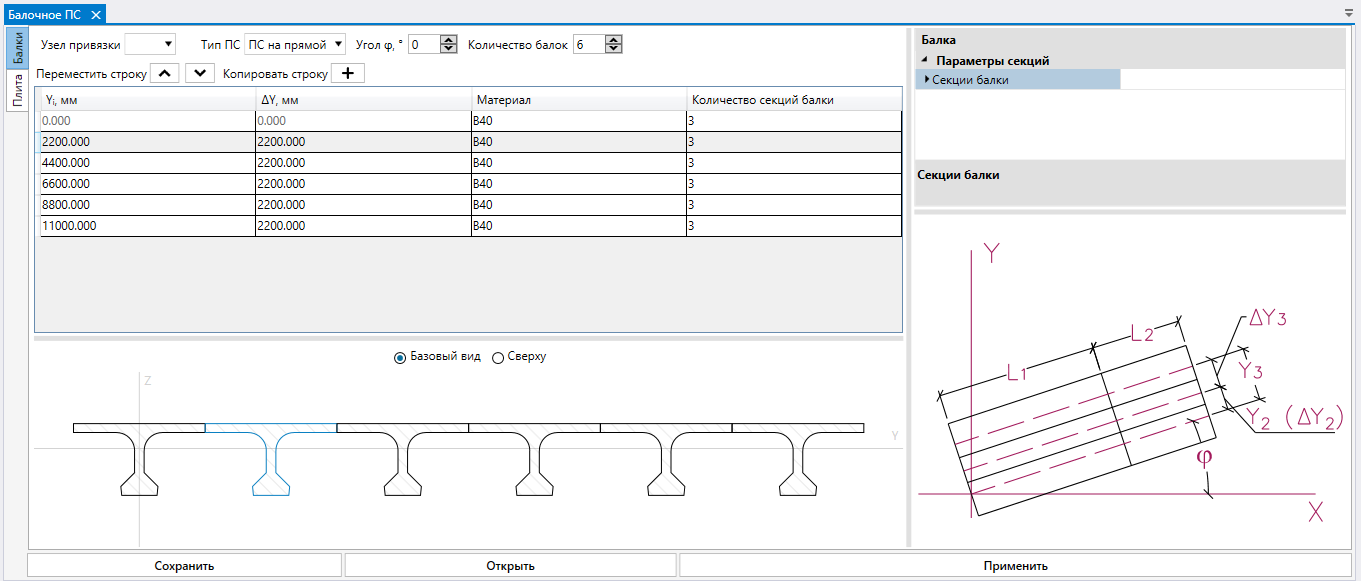1361x581 pixels.
Task: Click the Количество секций балки column header
Action: 794,100
